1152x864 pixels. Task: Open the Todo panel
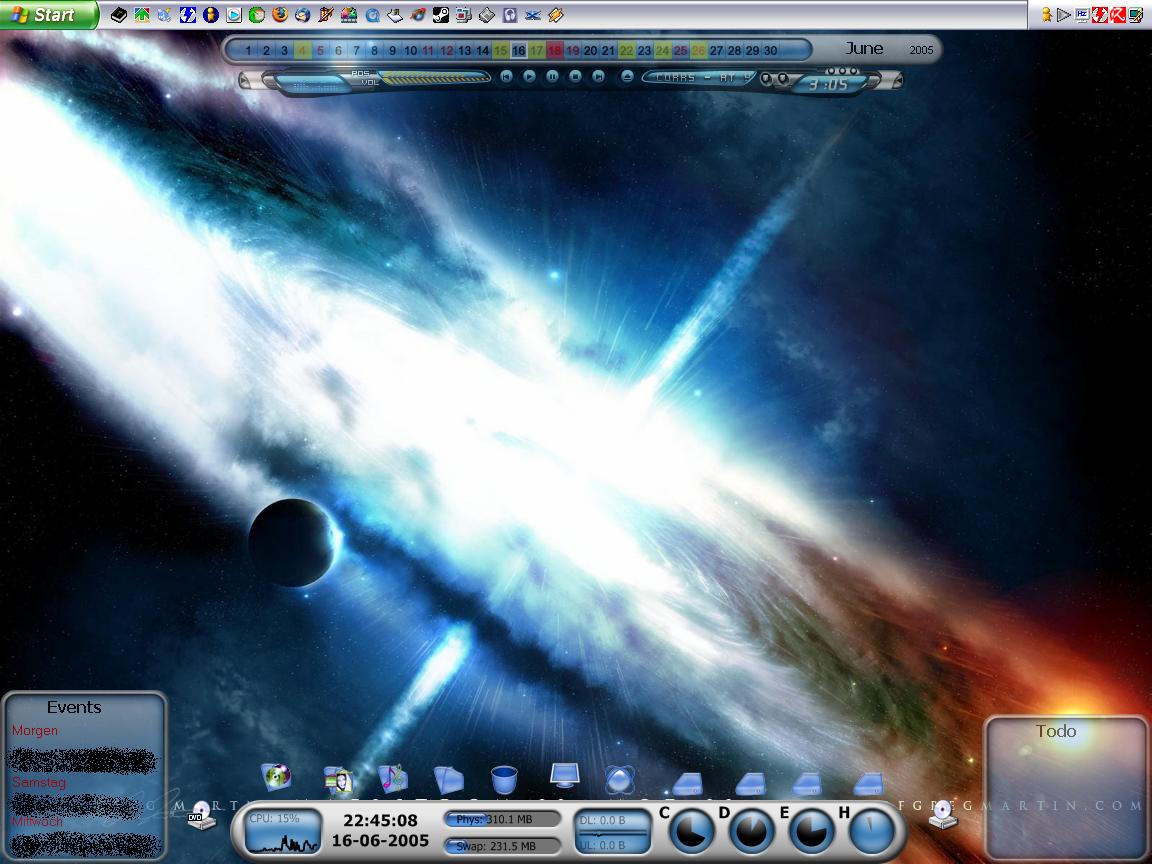(1065, 788)
